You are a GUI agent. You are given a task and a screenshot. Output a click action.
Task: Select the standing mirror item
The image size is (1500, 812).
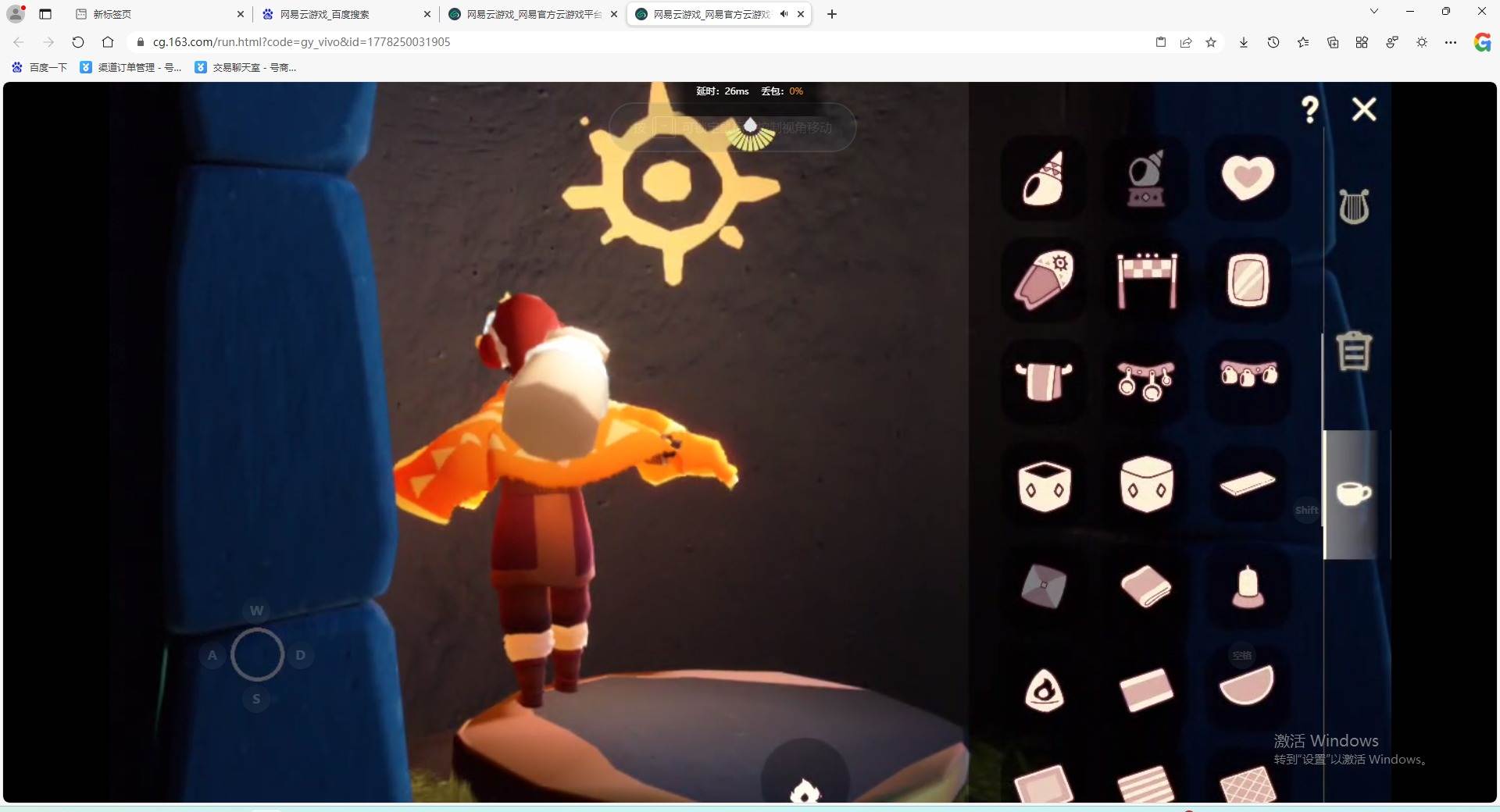point(1248,280)
